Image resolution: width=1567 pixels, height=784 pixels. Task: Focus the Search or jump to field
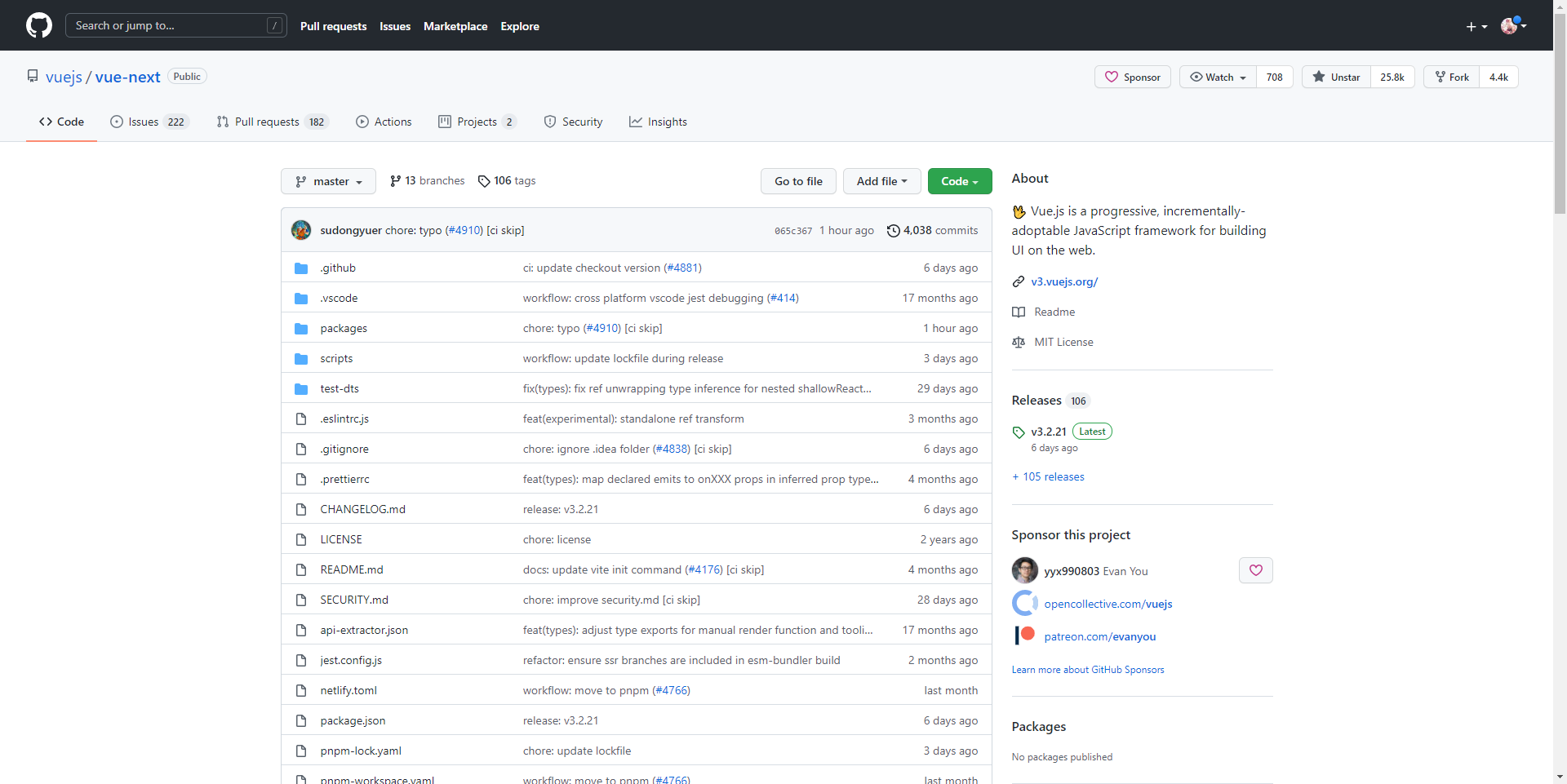coord(176,25)
